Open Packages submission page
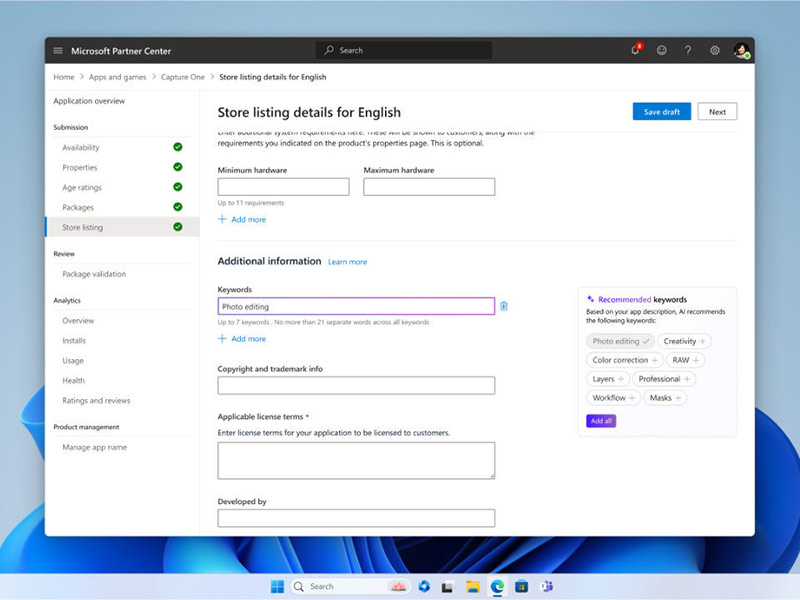Image resolution: width=800 pixels, height=600 pixels. coord(78,207)
